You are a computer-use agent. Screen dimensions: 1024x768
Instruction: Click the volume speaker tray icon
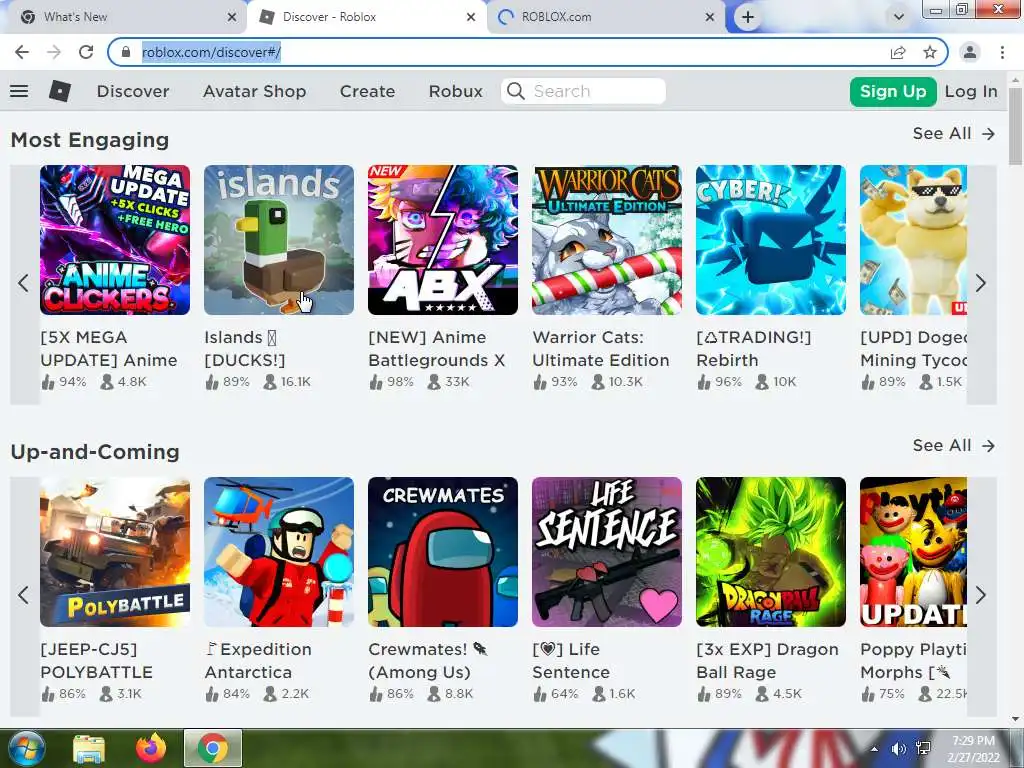[x=899, y=749]
